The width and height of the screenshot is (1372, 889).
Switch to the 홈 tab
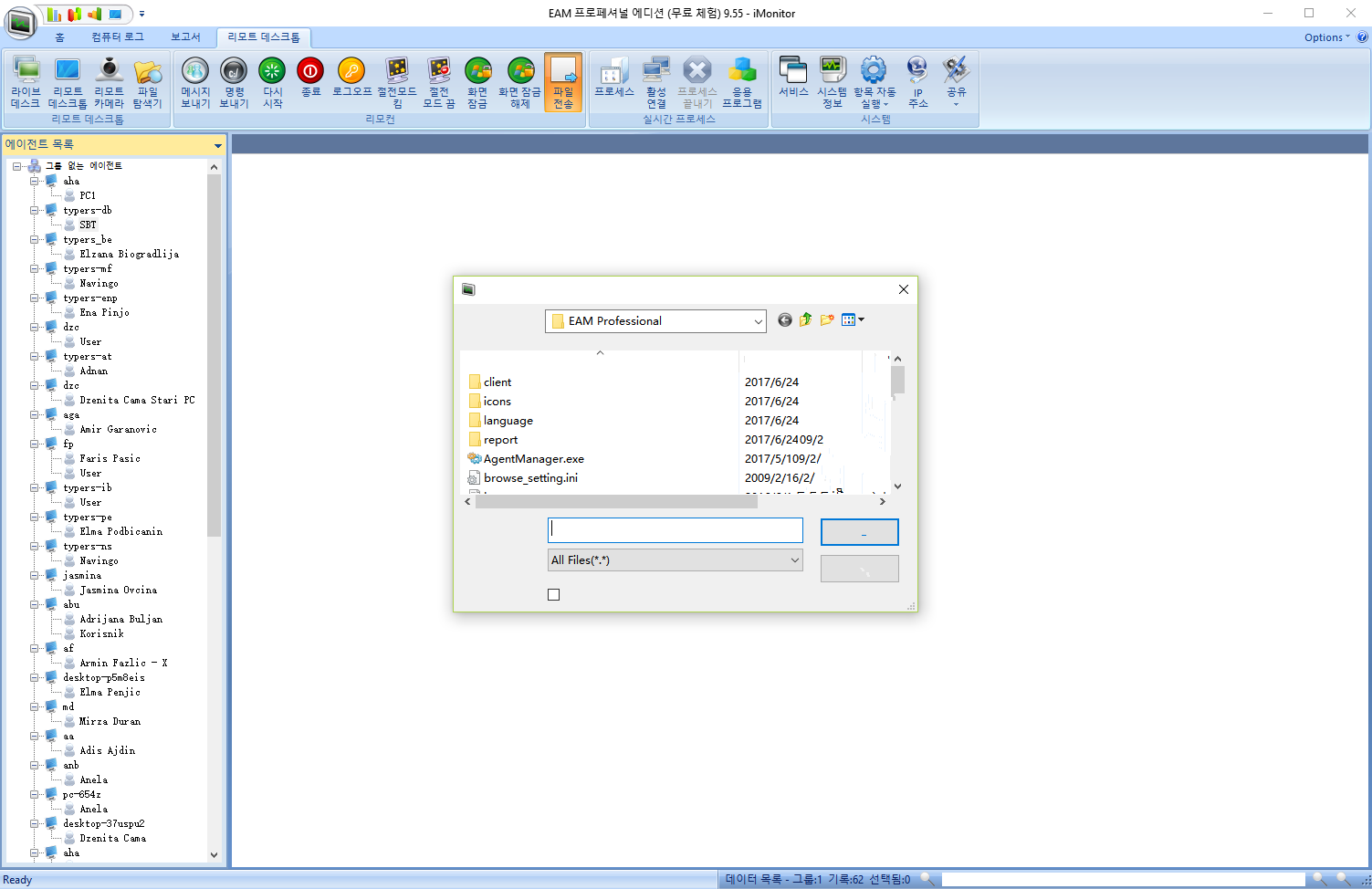tap(59, 37)
